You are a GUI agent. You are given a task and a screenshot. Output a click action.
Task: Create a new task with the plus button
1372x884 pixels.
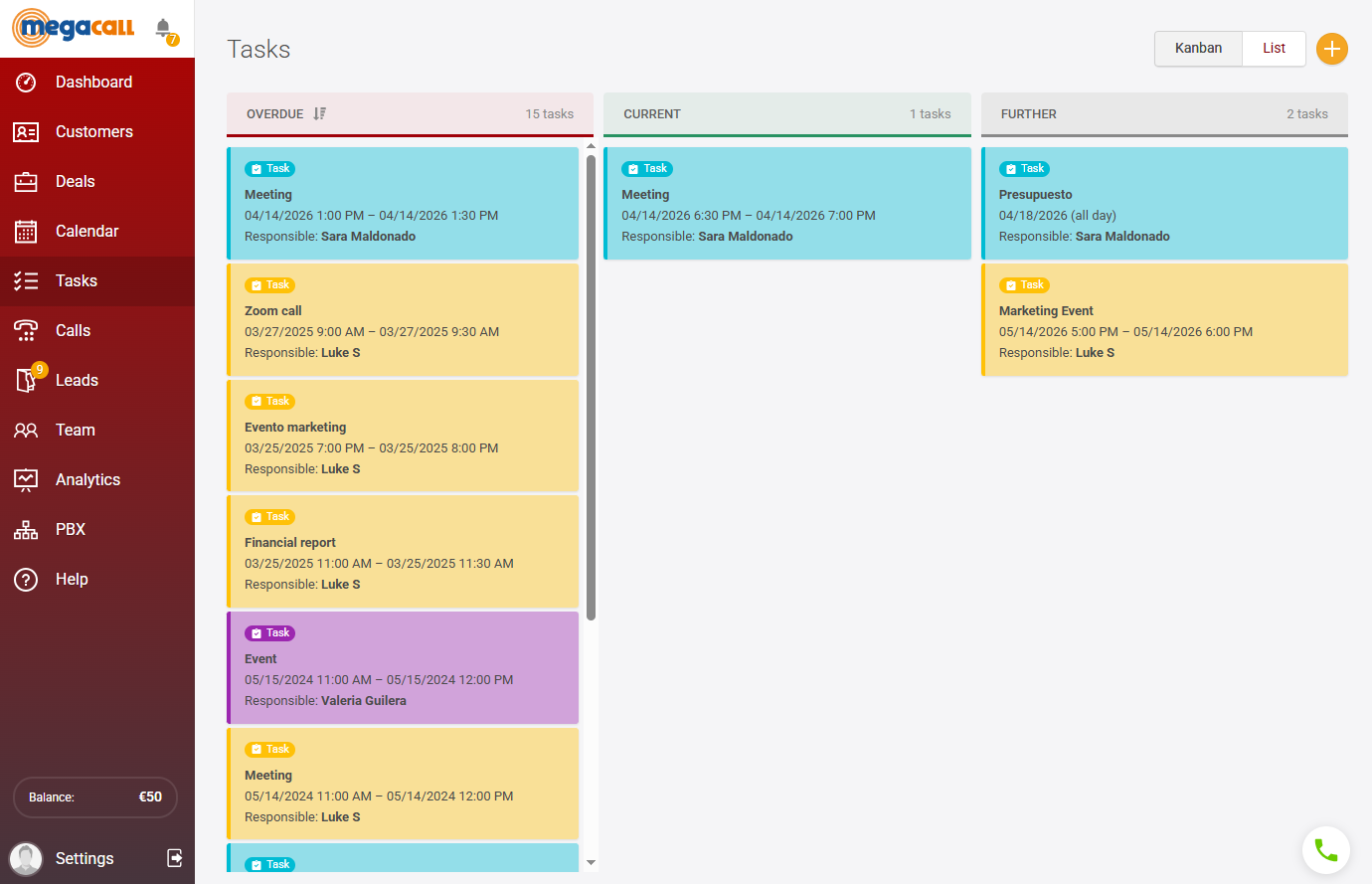1332,49
